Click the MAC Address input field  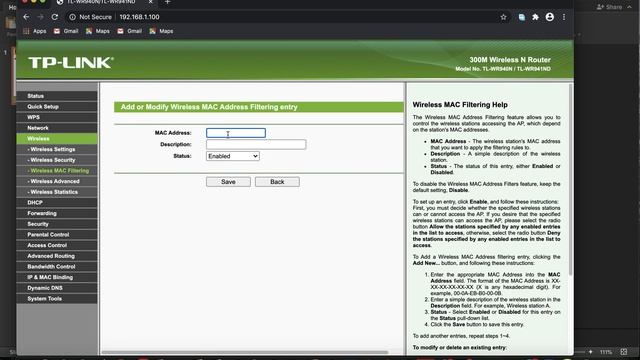coord(236,133)
